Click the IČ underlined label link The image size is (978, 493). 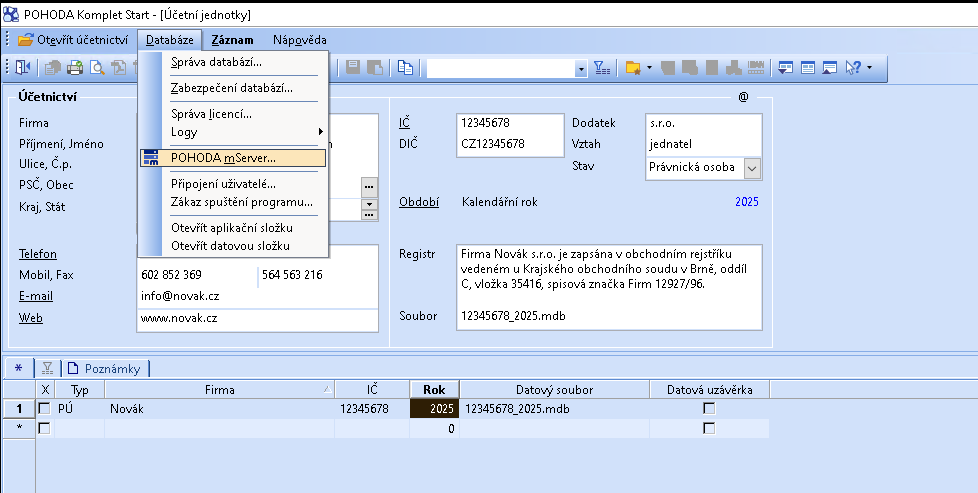(x=404, y=123)
